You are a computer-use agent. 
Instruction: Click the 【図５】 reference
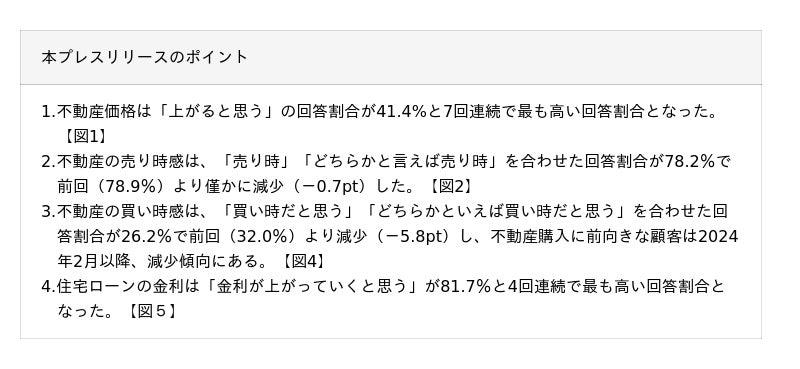152,311
